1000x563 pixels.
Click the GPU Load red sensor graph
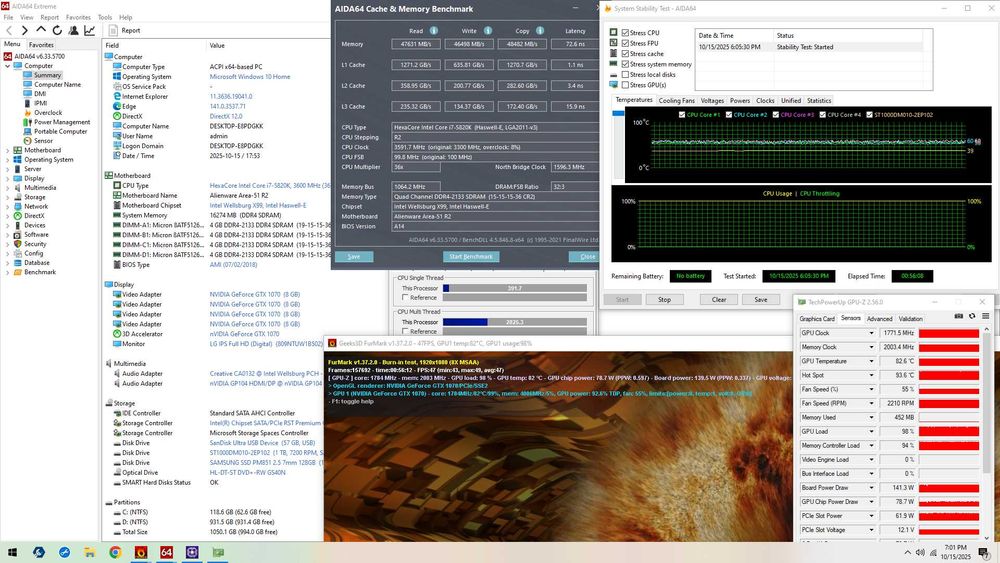[x=949, y=432]
